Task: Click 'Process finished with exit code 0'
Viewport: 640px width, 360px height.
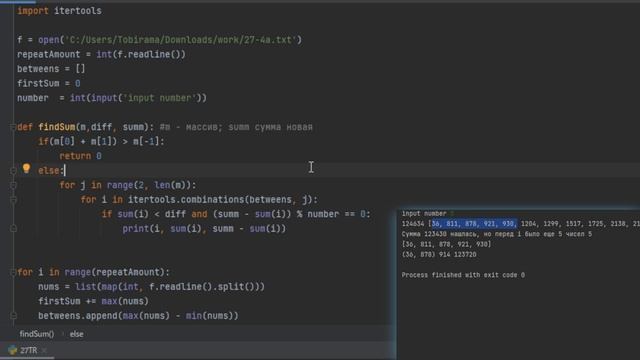Action: point(463,275)
